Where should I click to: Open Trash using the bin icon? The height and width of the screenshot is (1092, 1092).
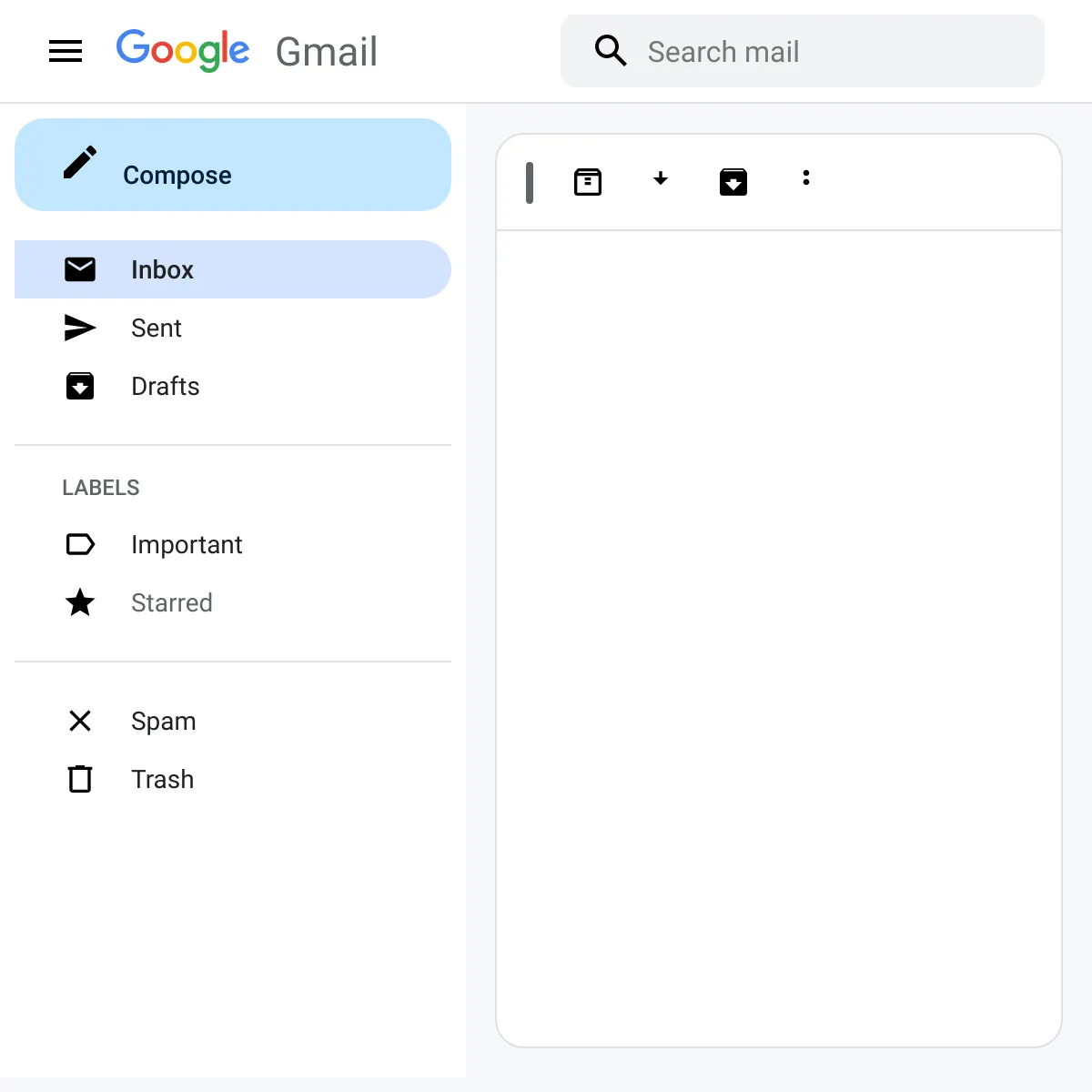[81, 779]
